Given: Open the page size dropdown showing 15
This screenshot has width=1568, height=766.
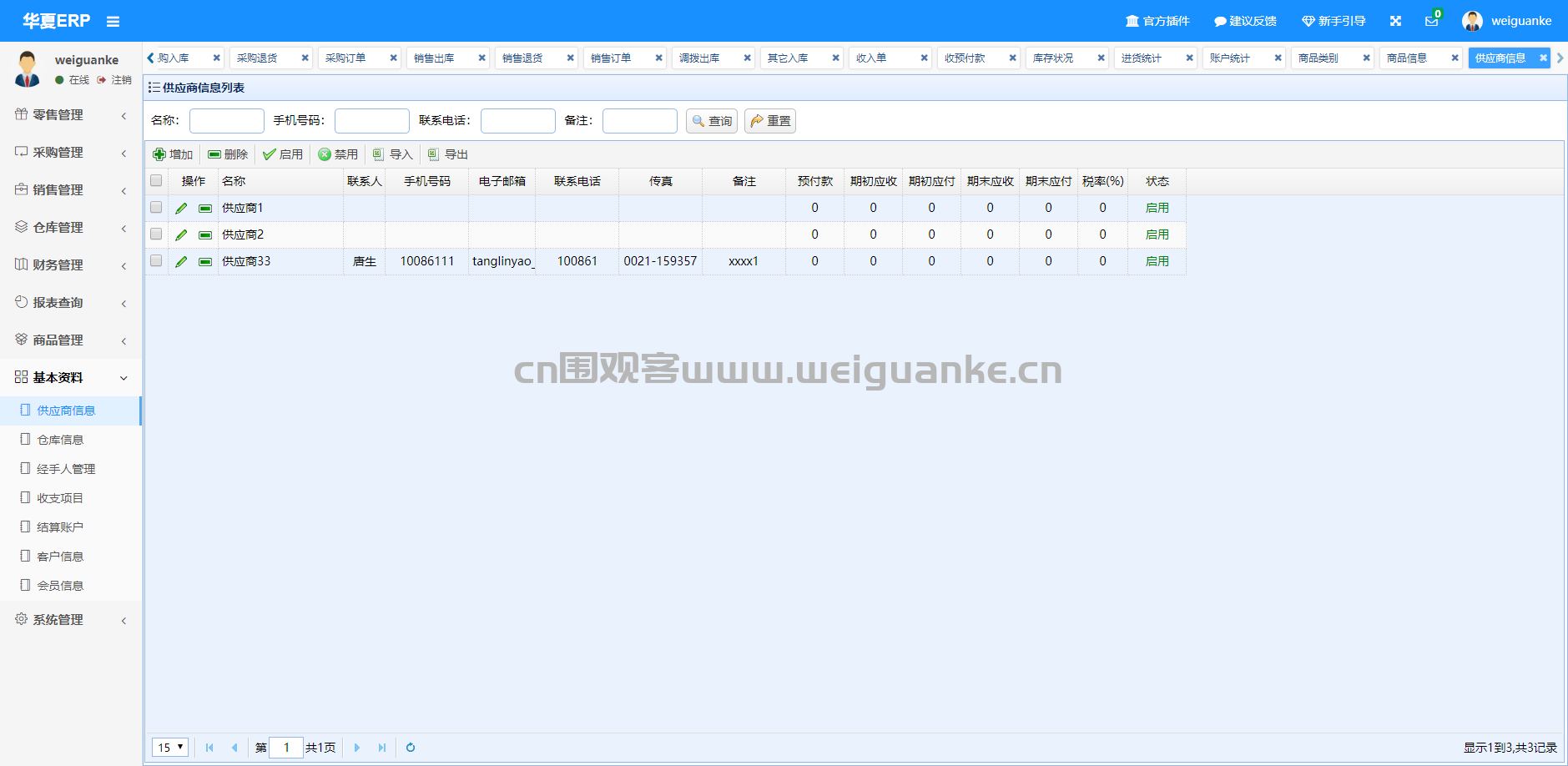Looking at the screenshot, I should click(x=170, y=748).
